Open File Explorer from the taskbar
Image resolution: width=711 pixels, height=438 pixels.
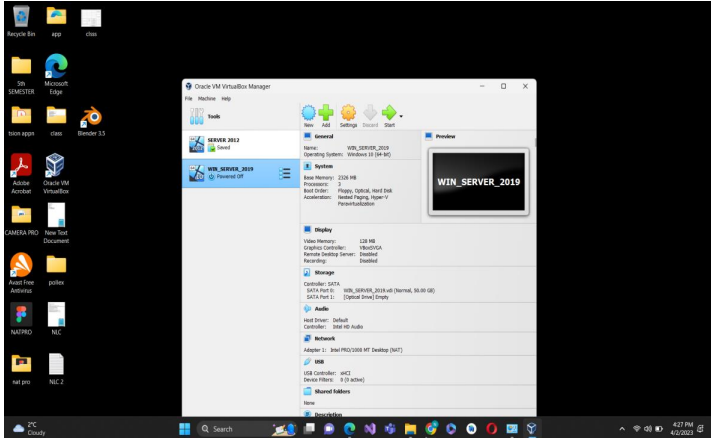coord(410,428)
